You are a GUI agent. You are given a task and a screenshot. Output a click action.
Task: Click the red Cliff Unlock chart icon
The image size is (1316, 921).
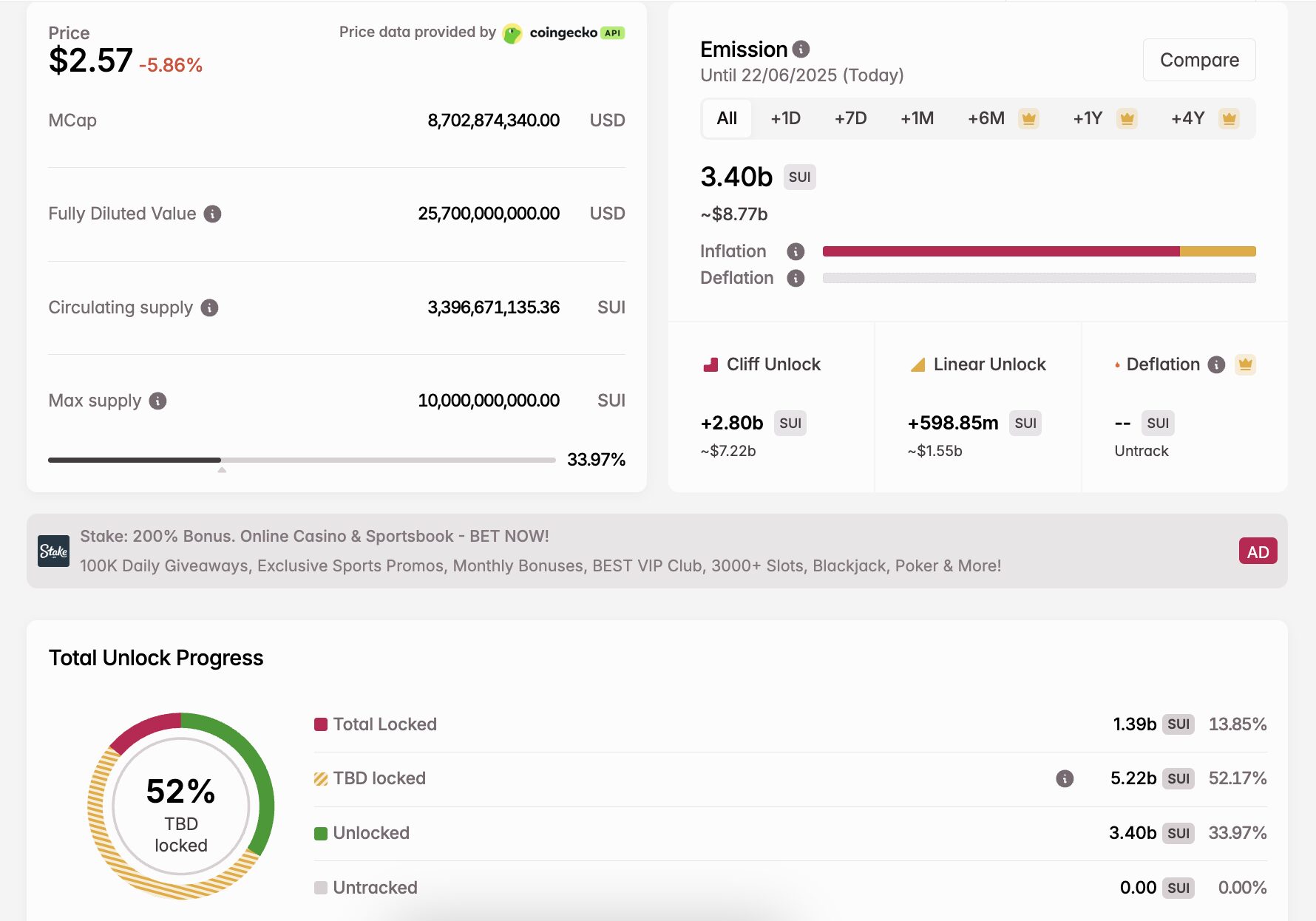point(711,364)
